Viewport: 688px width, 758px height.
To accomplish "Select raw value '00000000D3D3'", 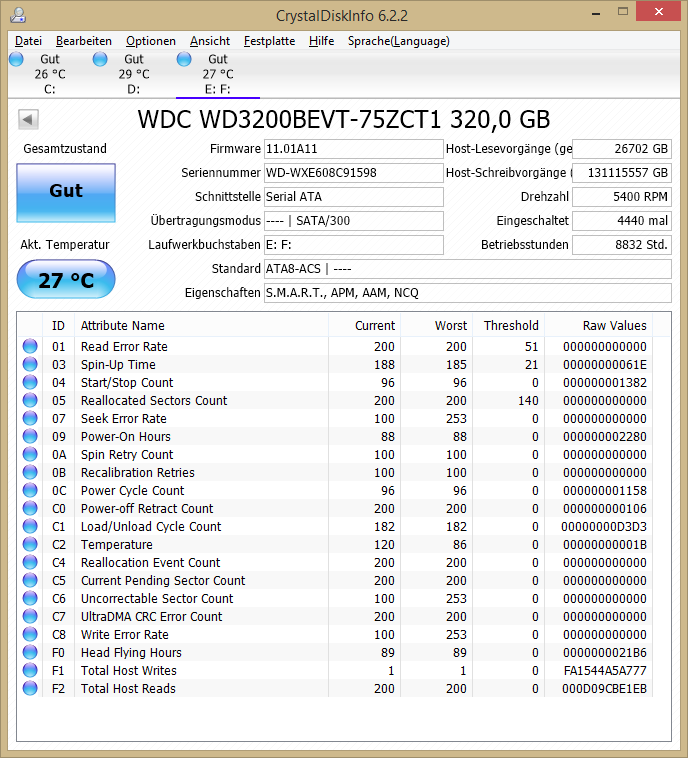I will click(604, 526).
